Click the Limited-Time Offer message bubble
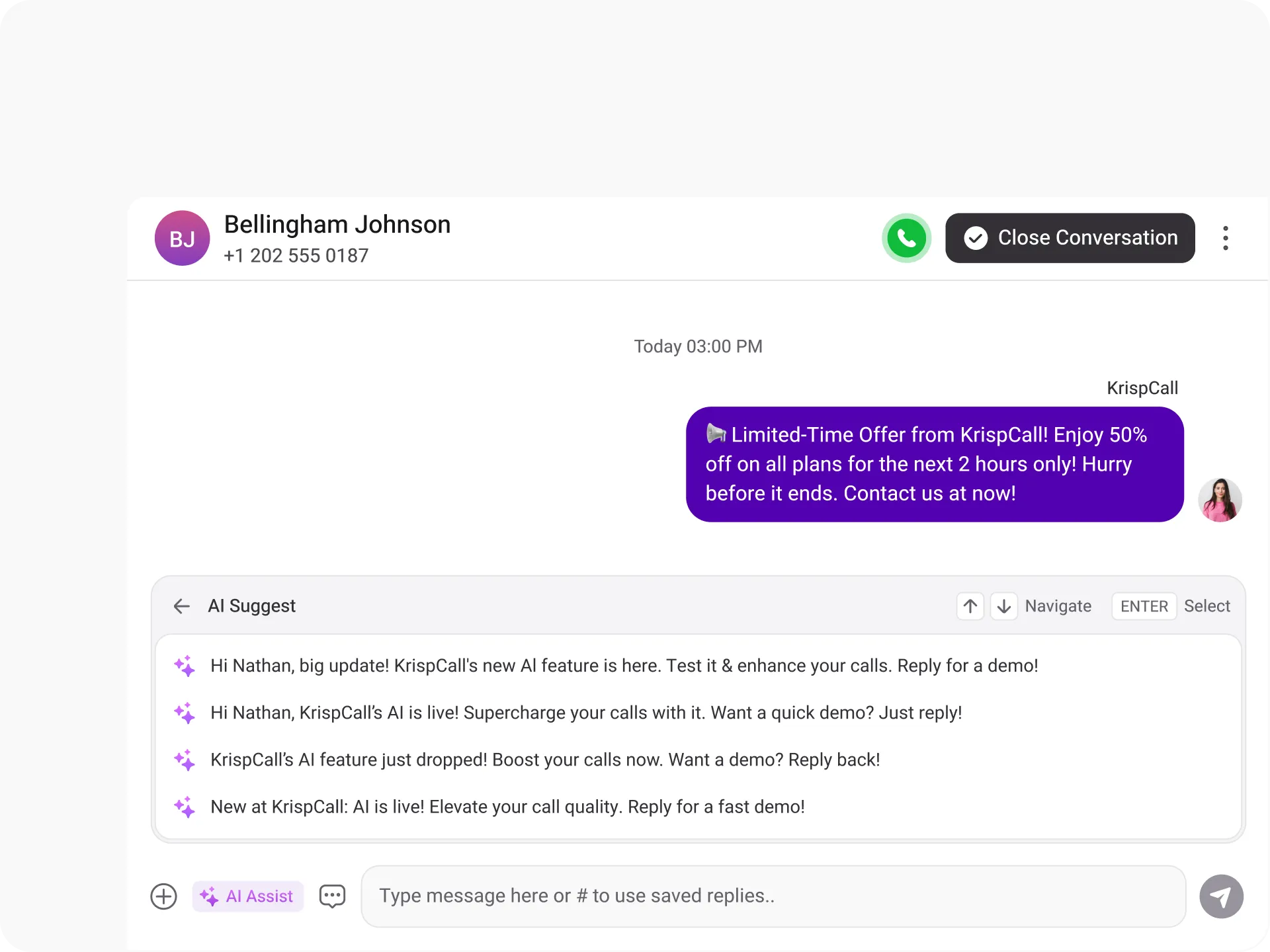The width and height of the screenshot is (1270, 952). [935, 464]
